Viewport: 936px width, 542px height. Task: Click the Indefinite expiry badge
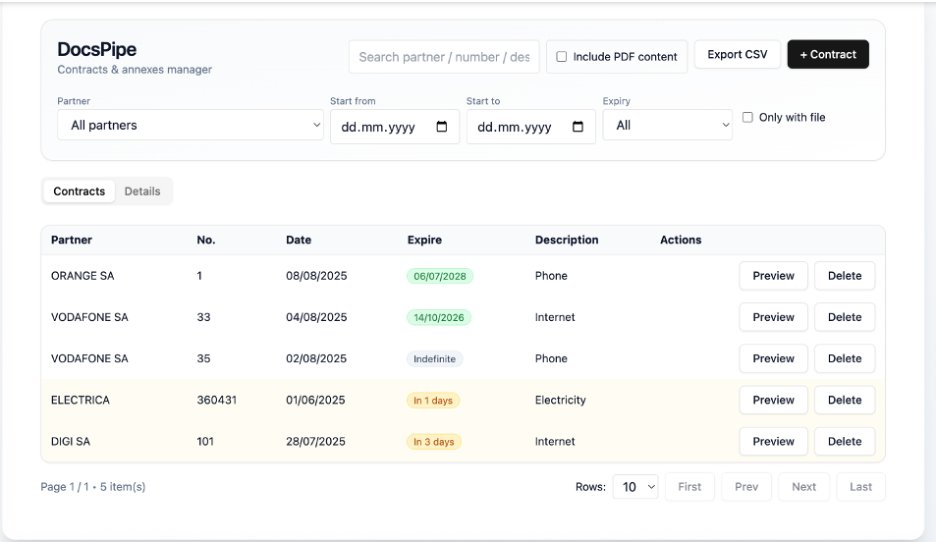435,359
